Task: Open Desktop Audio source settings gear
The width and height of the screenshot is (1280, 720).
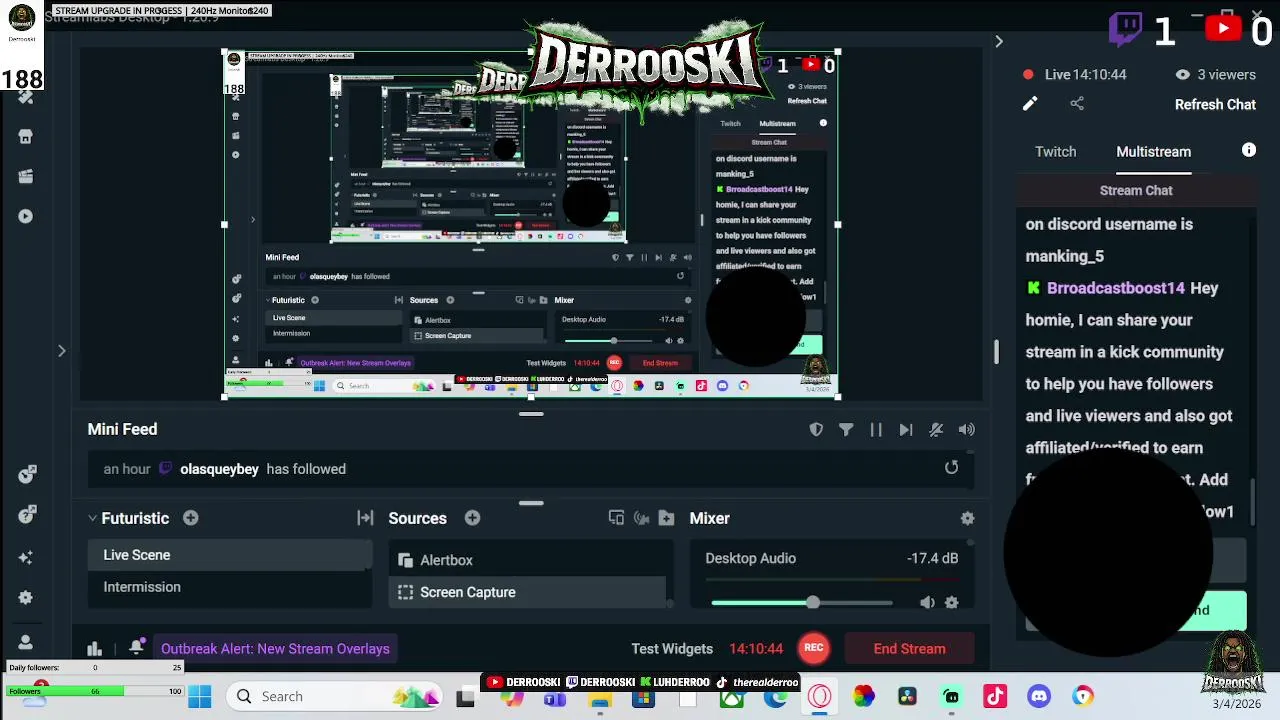Action: (x=951, y=602)
